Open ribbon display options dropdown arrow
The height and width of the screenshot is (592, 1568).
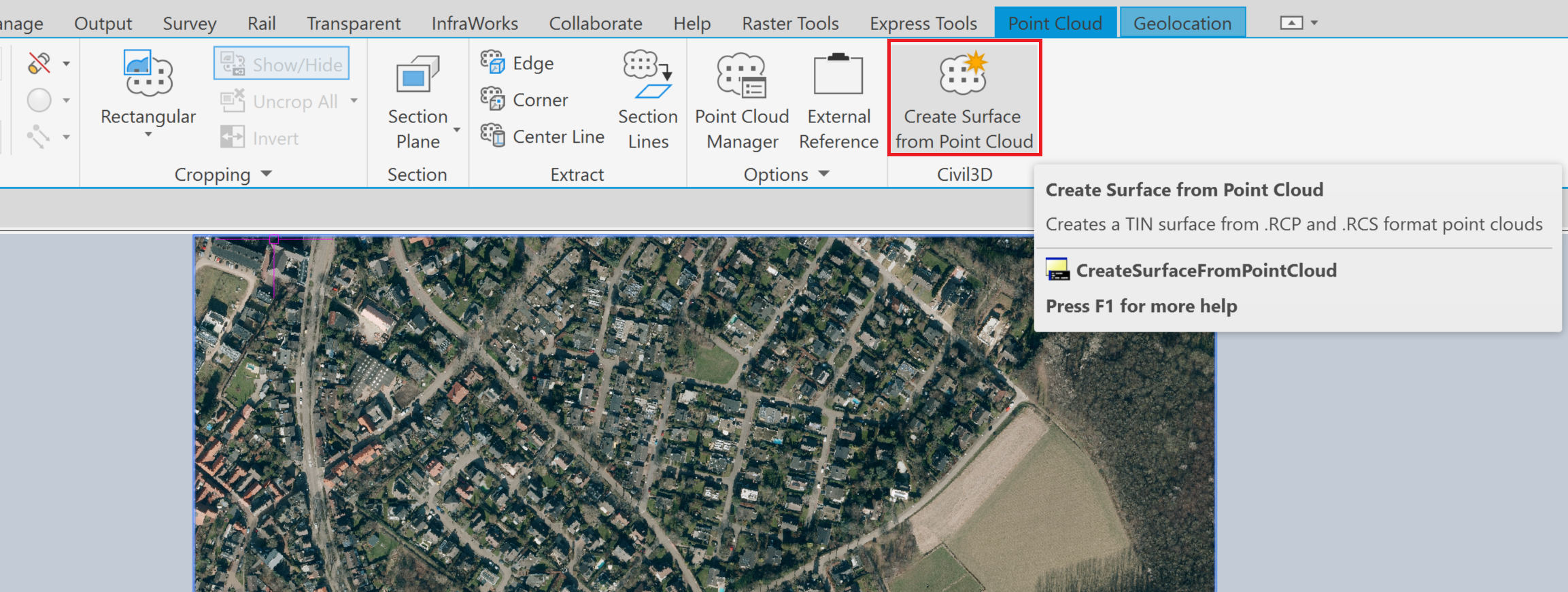pyautogui.click(x=1314, y=22)
